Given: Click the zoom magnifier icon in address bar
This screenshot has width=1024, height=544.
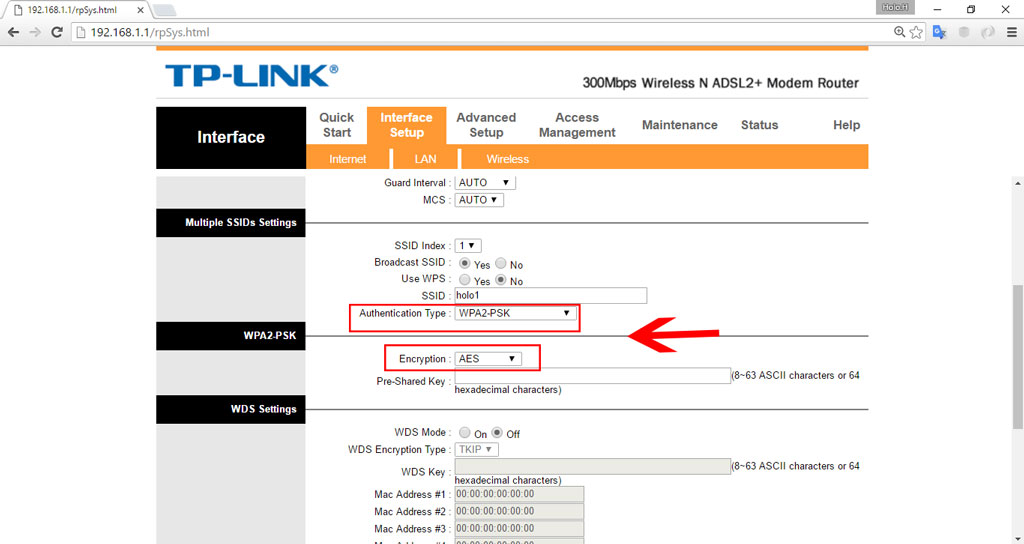Looking at the screenshot, I should pyautogui.click(x=899, y=32).
